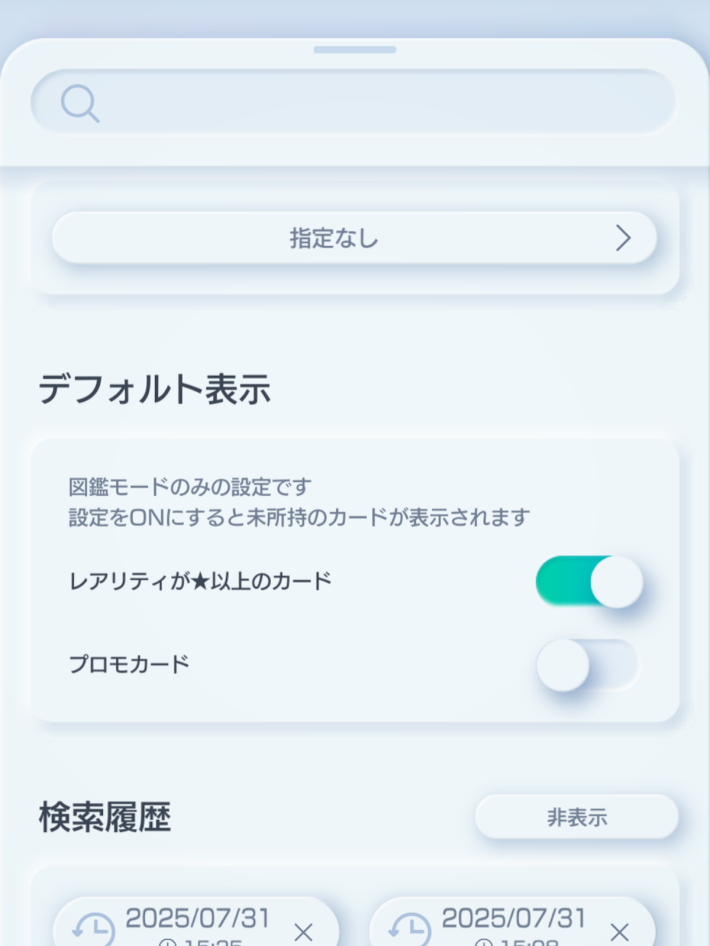Enable the プロモカード toggle
The width and height of the screenshot is (710, 946).
tap(590, 664)
